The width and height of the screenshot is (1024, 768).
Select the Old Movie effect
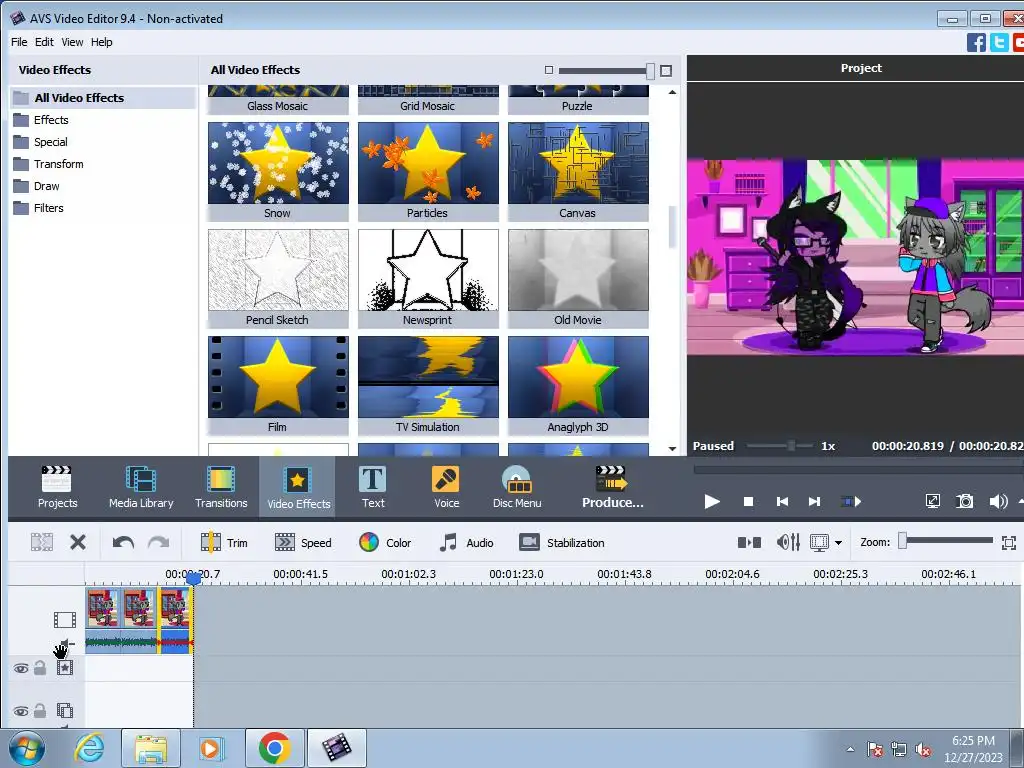578,278
